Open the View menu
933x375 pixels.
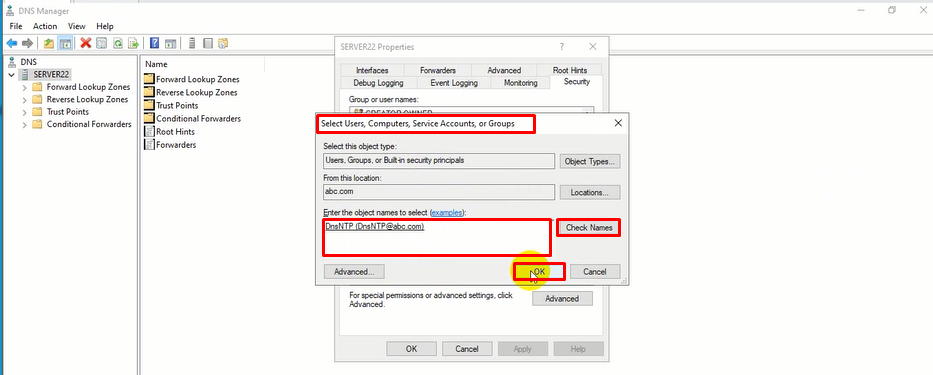77,26
